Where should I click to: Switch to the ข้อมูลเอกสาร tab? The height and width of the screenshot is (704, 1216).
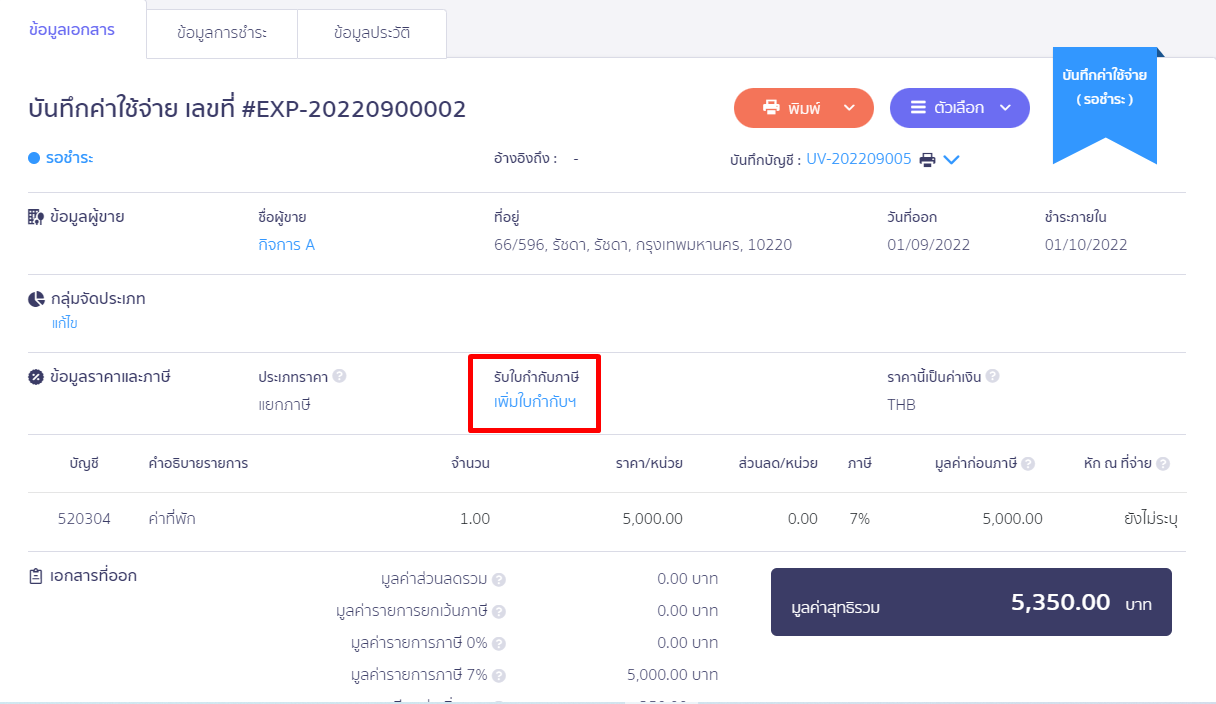point(72,30)
